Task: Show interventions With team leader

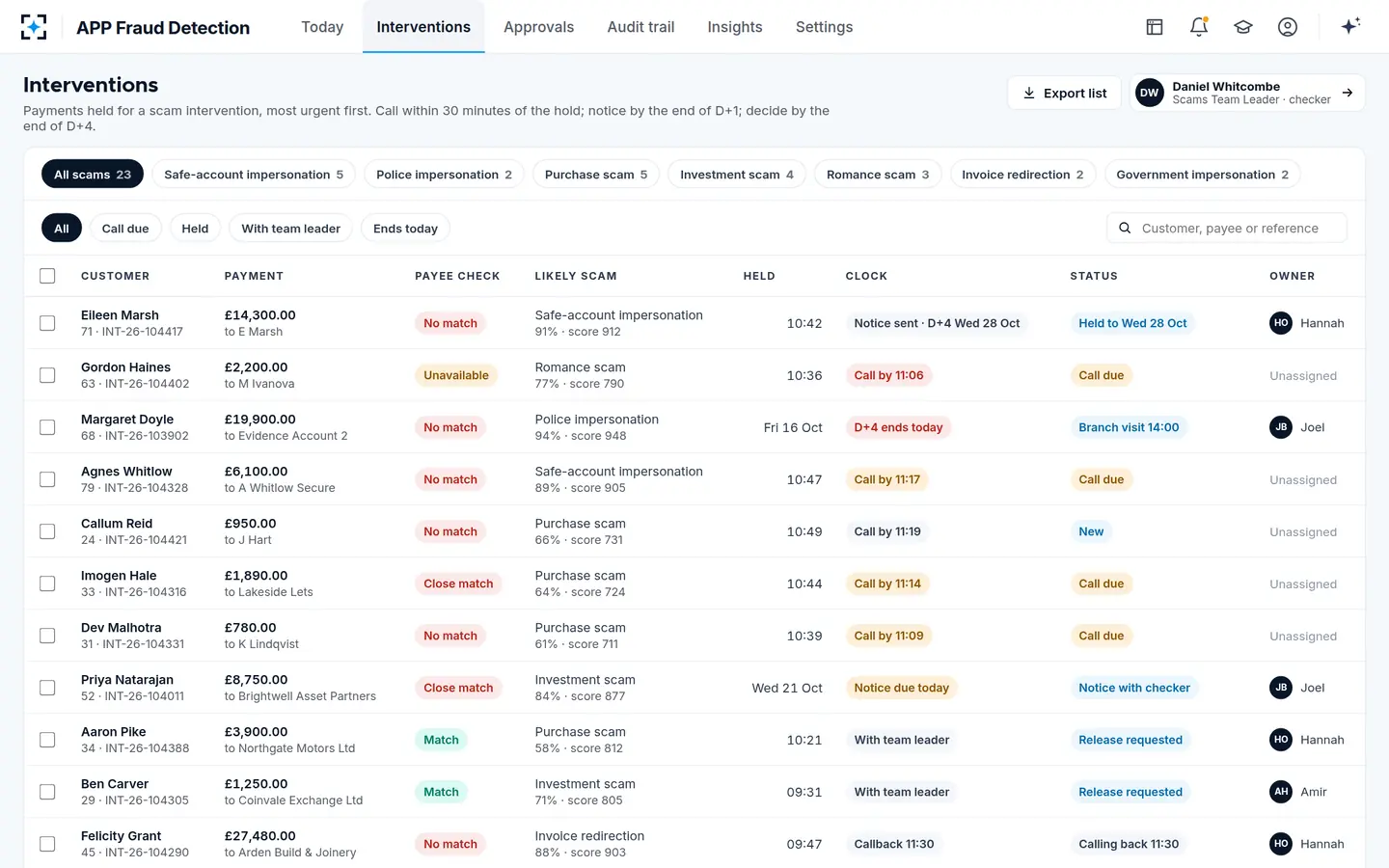Action: tap(290, 229)
